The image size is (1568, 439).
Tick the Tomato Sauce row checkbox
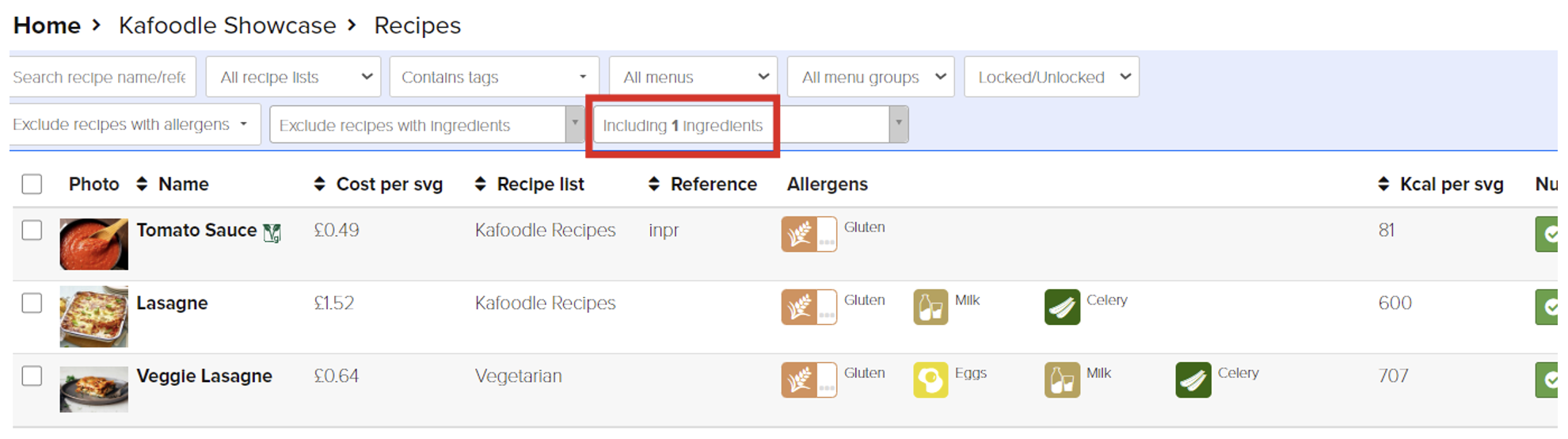tap(32, 231)
